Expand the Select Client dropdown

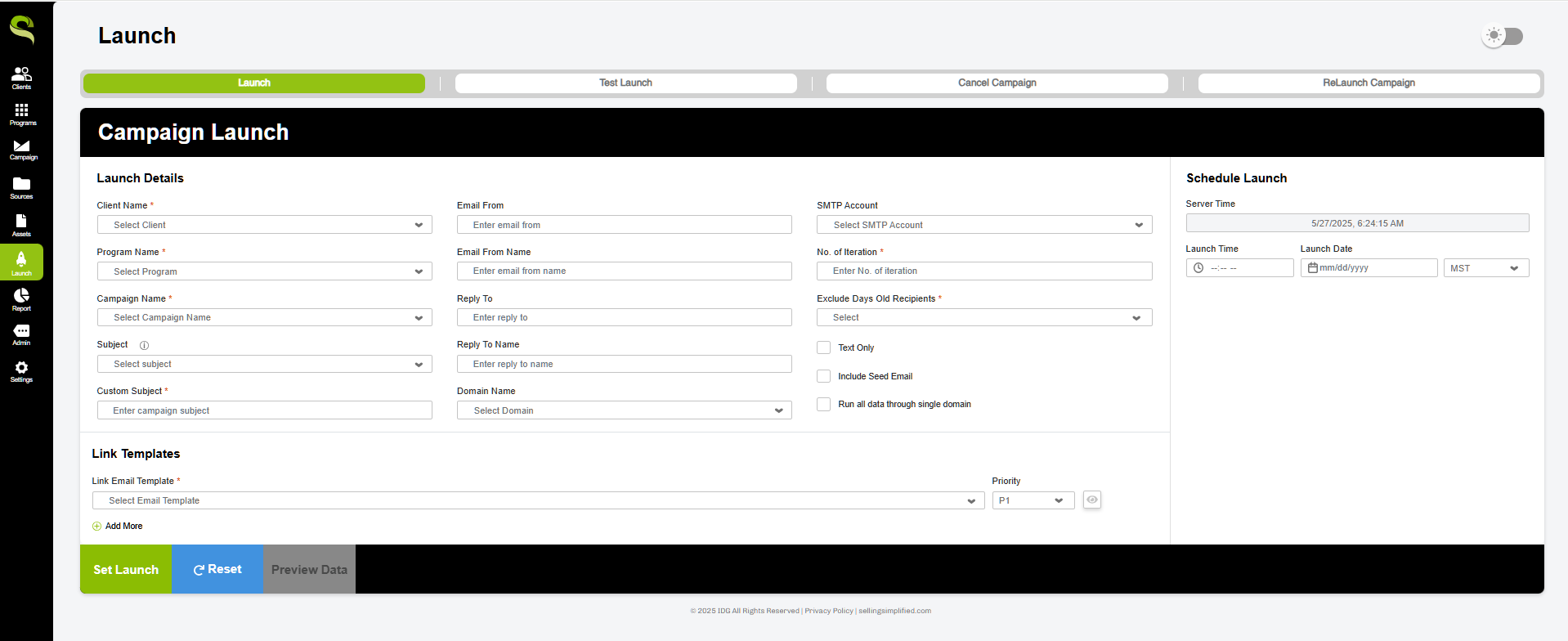click(264, 225)
